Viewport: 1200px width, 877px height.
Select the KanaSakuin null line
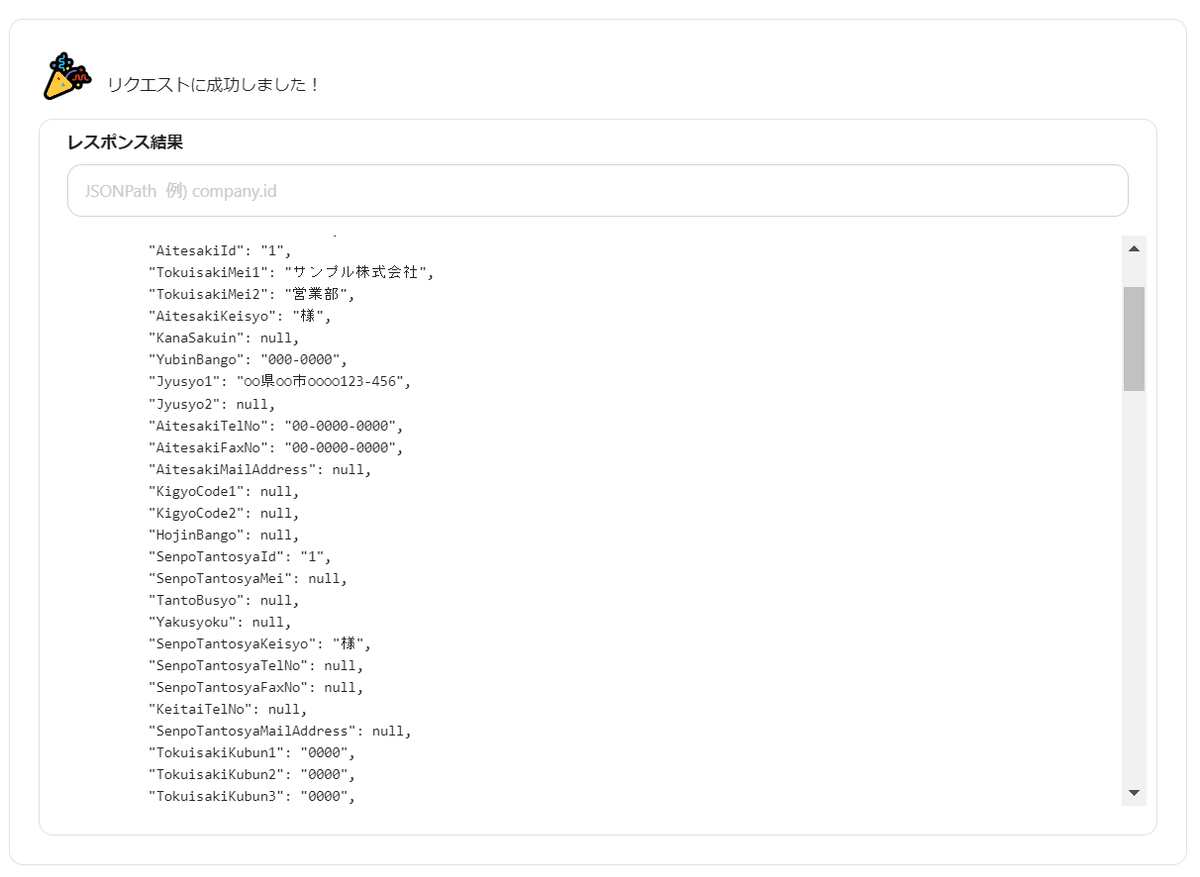point(223,338)
